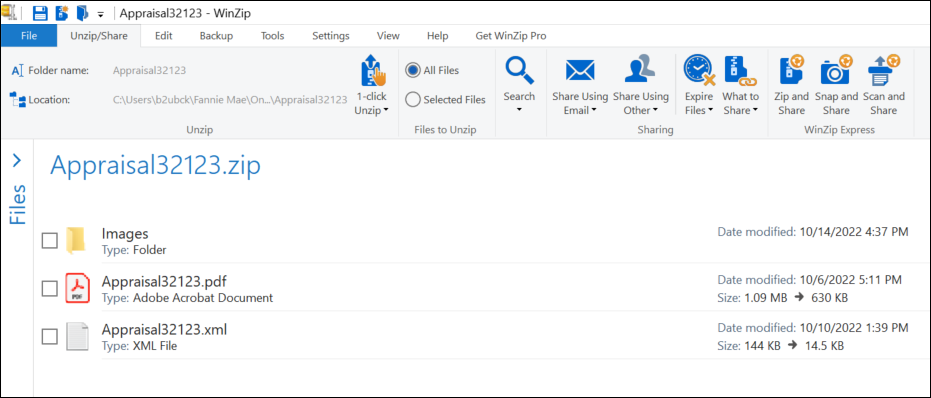Click the Appraisal32123.zip heading
Screen dimensions: 931x398
click(x=155, y=166)
